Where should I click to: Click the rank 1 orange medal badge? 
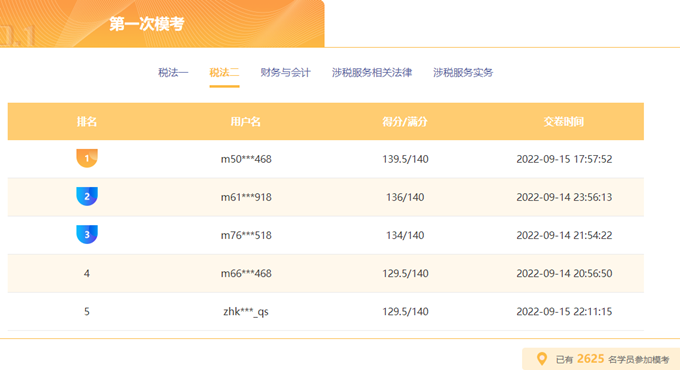point(87,158)
